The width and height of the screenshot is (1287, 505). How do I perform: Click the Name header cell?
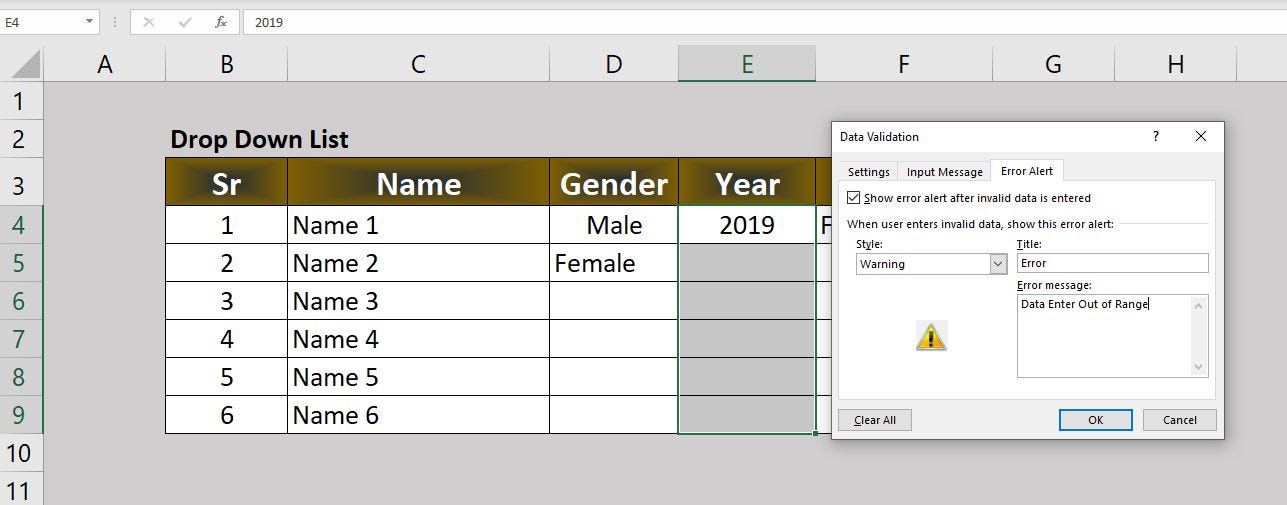pyautogui.click(x=418, y=182)
